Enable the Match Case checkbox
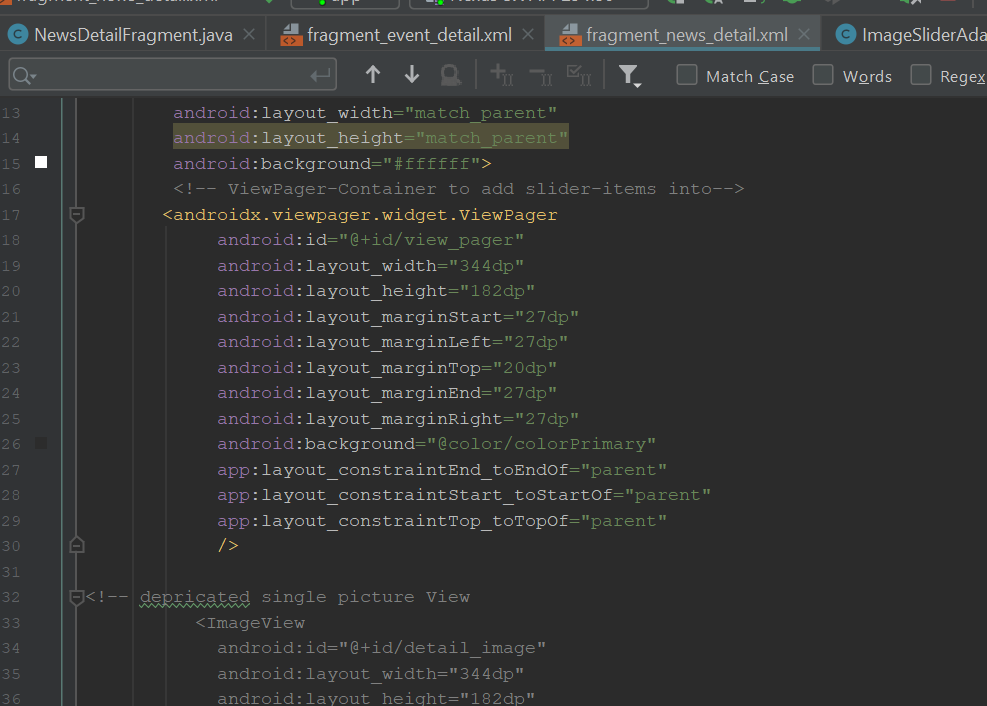The width and height of the screenshot is (987, 706). [x=687, y=76]
